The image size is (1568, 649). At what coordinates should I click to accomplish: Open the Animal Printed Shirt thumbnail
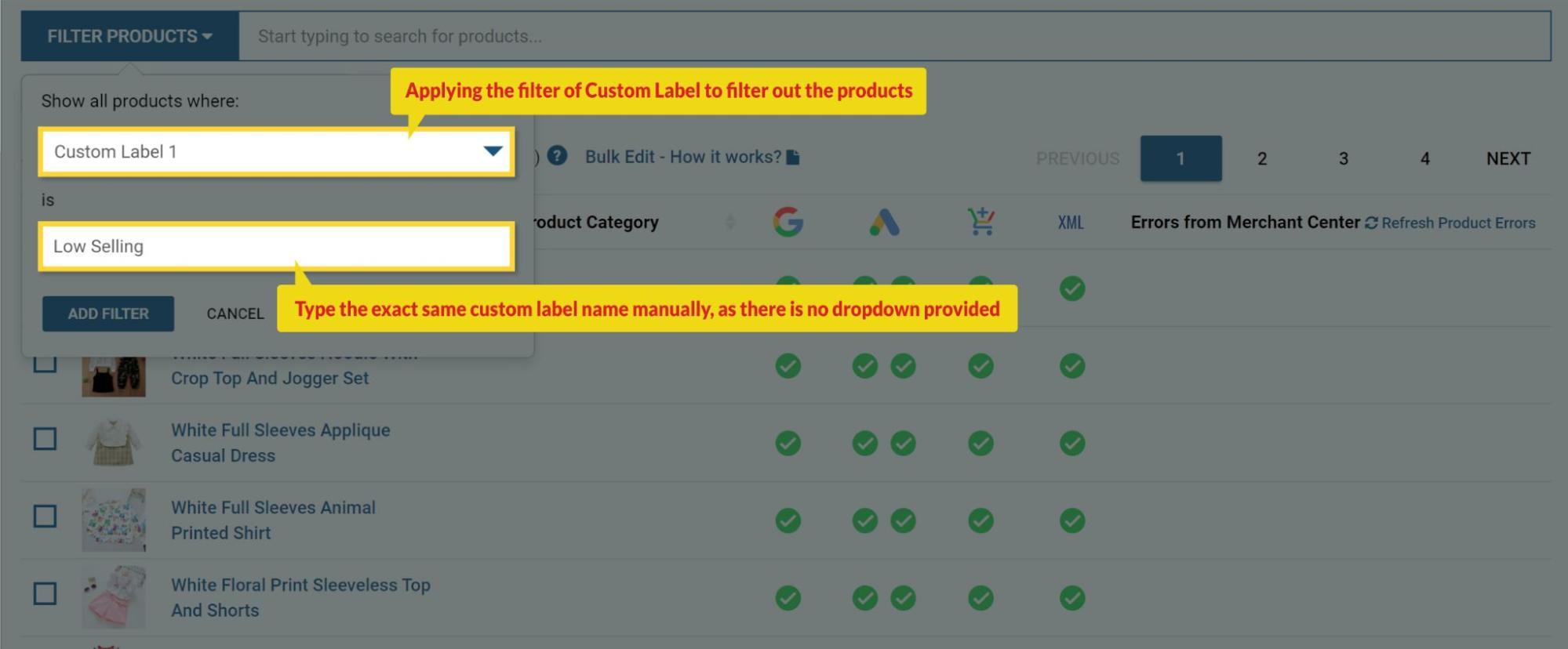tap(114, 520)
